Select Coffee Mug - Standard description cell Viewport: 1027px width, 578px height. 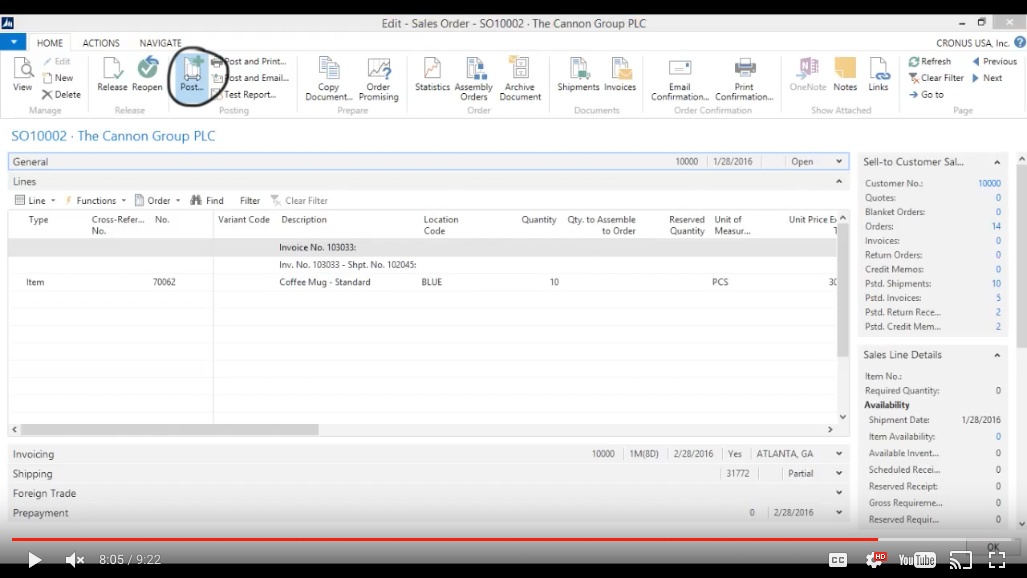[325, 282]
